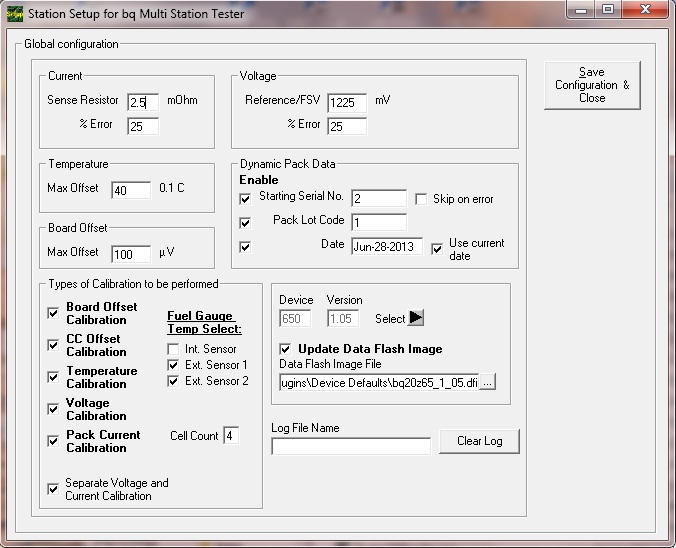Click the Dynamic Pack Data group label
This screenshot has height=548, width=676.
(288, 164)
